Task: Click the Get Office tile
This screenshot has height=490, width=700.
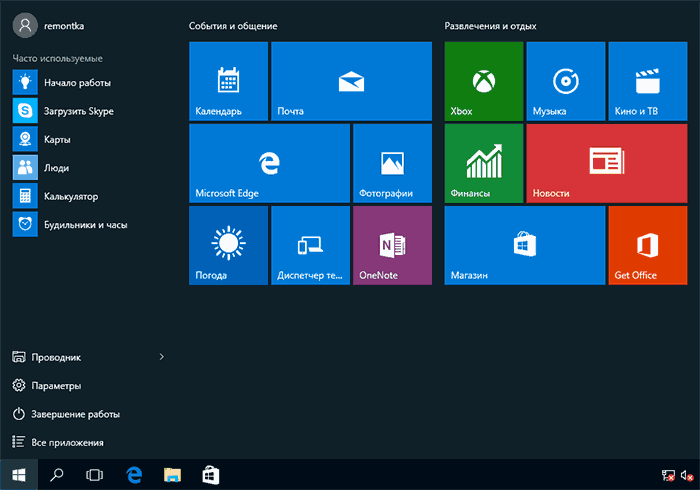Action: pos(647,245)
